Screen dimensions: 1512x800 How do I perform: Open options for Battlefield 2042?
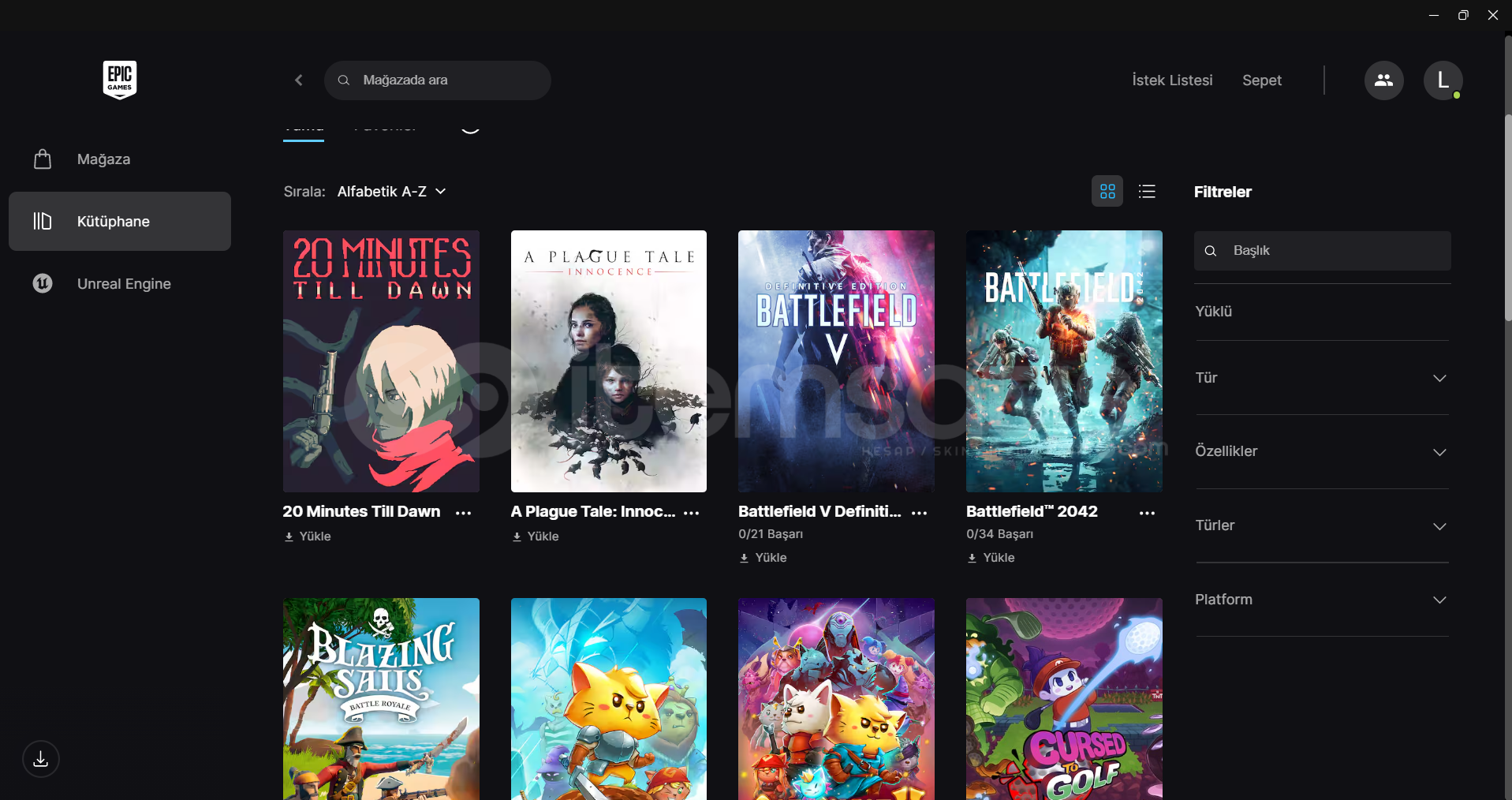coord(1148,513)
